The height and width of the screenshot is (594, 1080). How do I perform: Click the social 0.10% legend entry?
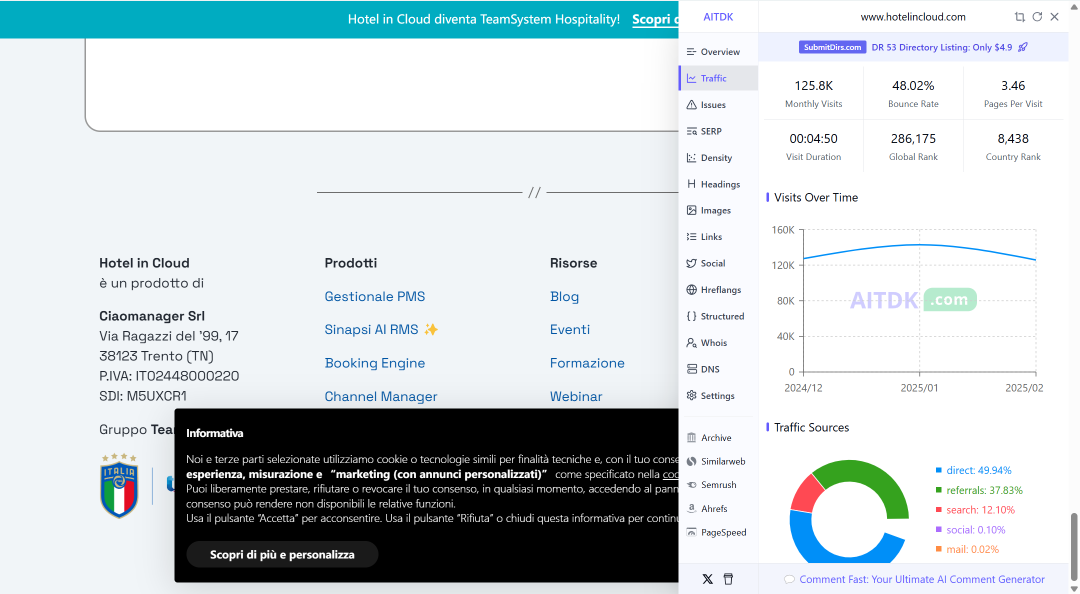[970, 530]
